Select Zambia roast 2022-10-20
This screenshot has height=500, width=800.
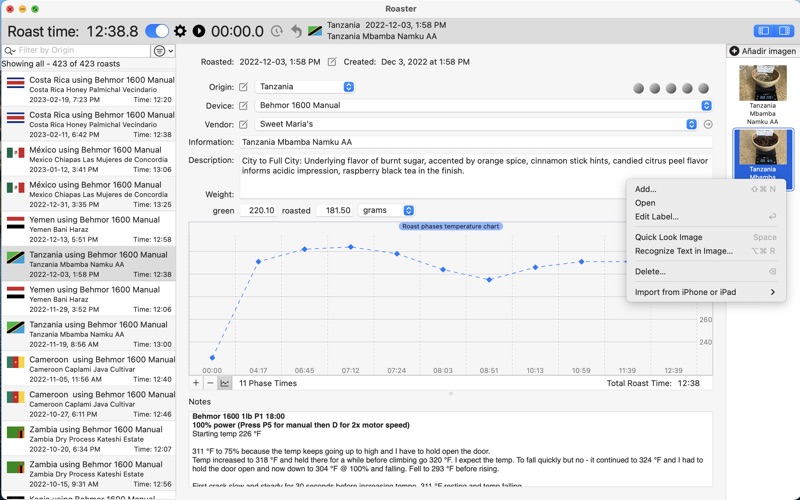click(88, 439)
